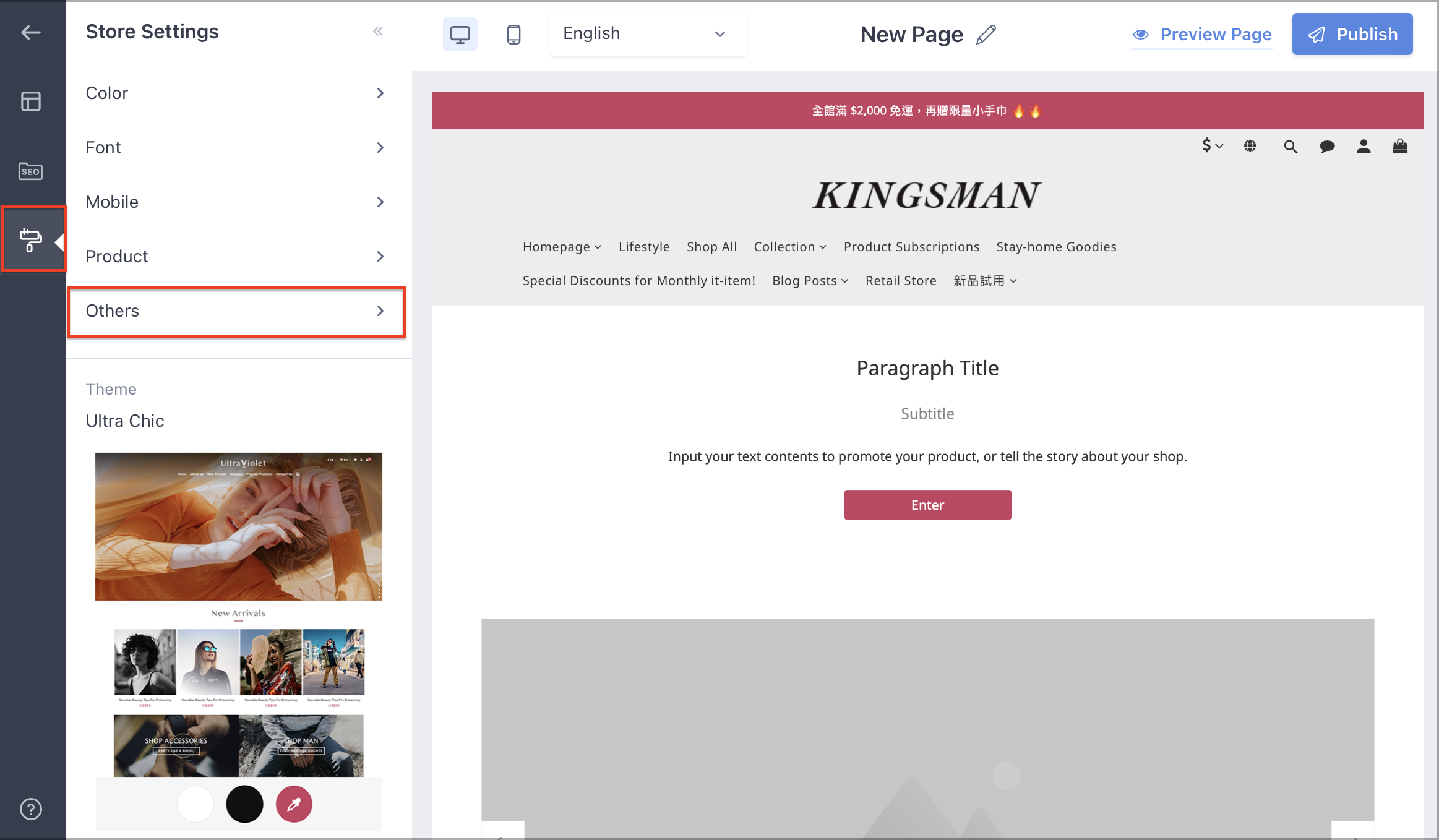Click the Stay-home Goodies menu item
1439x840 pixels.
coord(1056,247)
